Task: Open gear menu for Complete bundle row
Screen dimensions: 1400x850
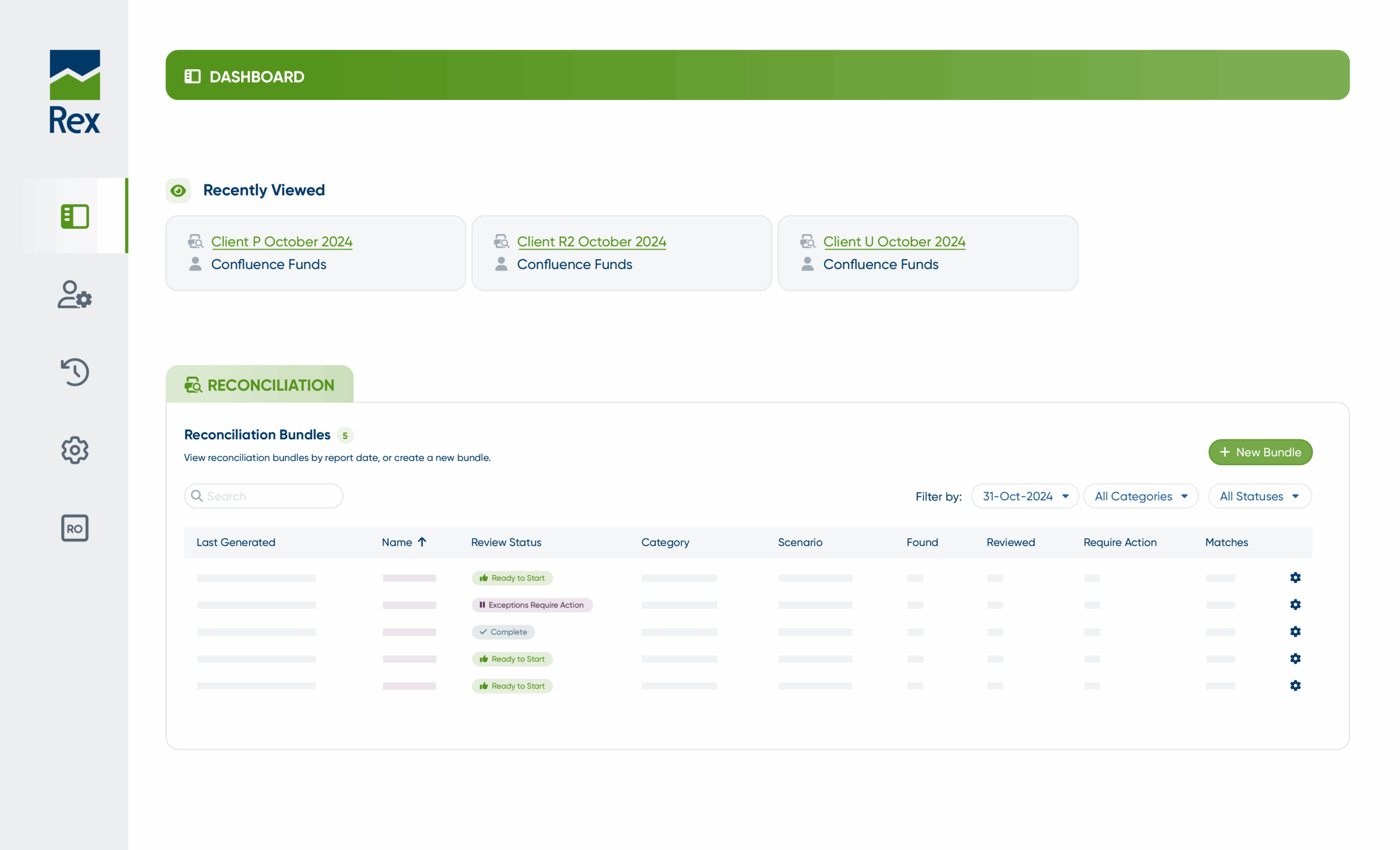Action: coord(1295,632)
